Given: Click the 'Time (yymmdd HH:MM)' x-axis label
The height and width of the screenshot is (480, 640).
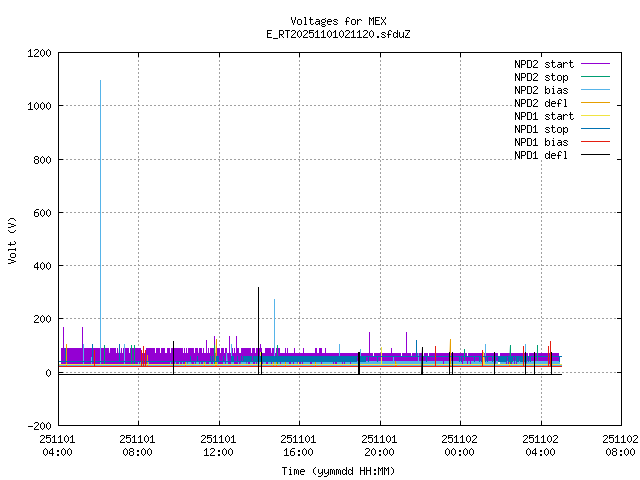Looking at the screenshot, I should click(x=338, y=470).
